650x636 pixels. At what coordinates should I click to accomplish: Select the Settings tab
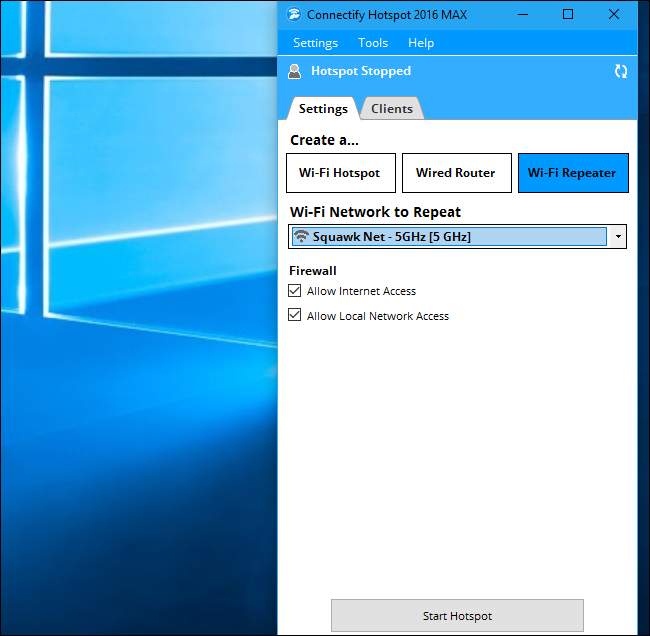[323, 109]
